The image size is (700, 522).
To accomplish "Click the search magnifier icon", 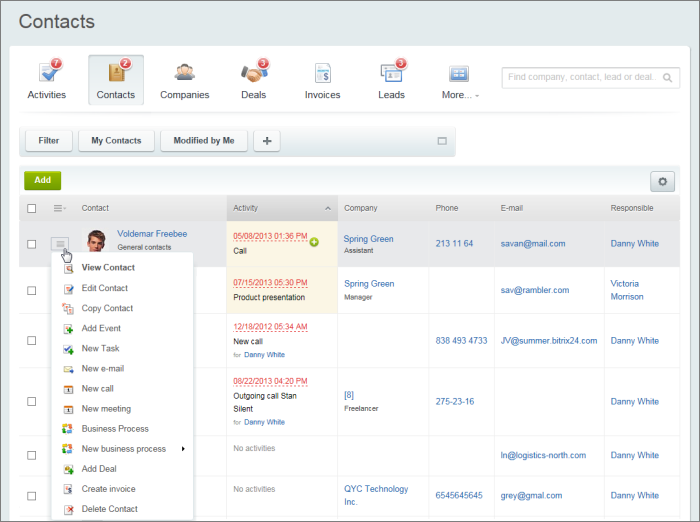I will click(x=669, y=77).
